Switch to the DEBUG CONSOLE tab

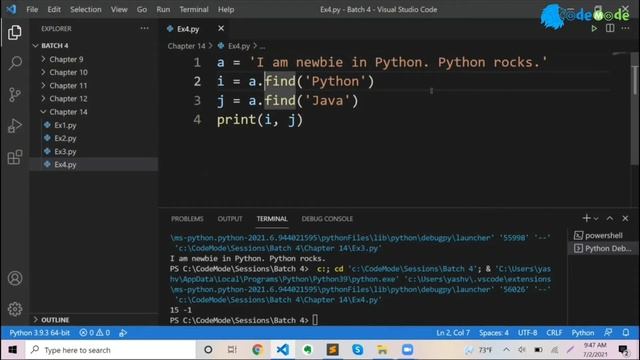tap(327, 219)
